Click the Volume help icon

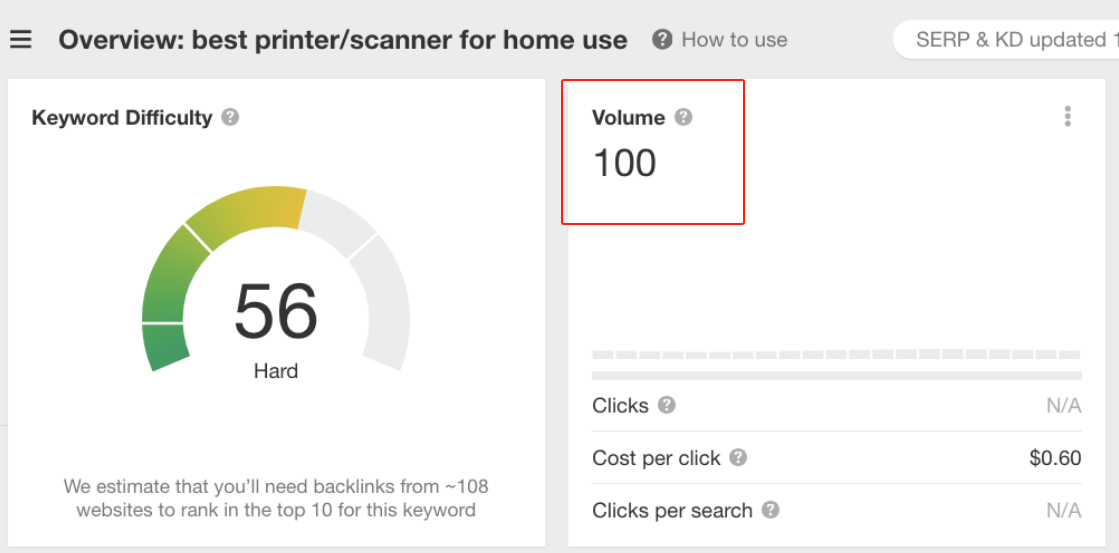click(683, 117)
